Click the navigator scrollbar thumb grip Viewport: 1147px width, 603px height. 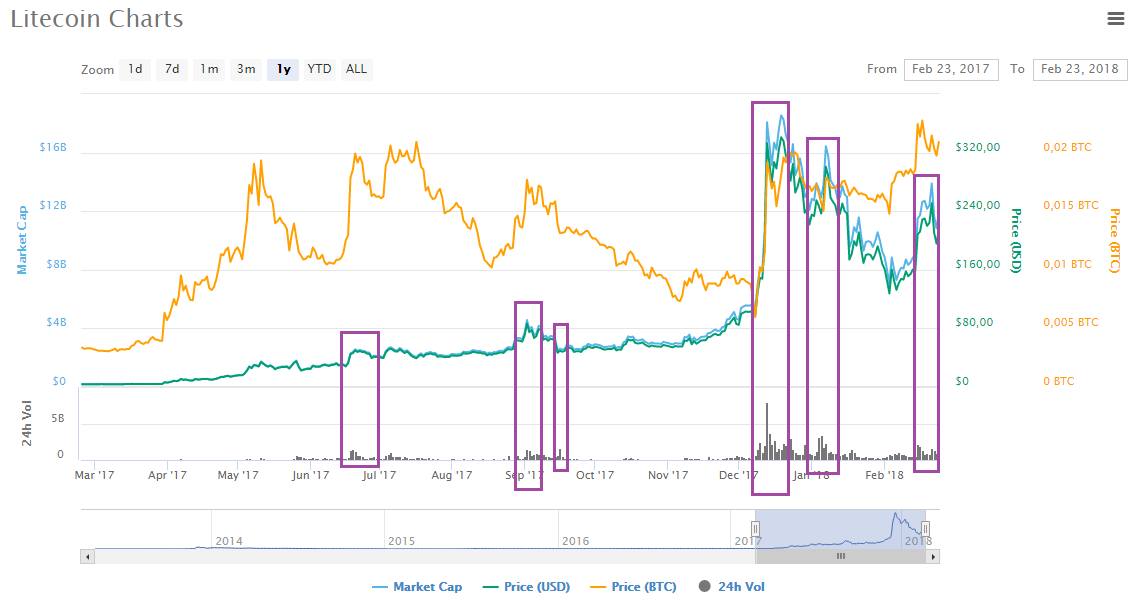pos(840,557)
